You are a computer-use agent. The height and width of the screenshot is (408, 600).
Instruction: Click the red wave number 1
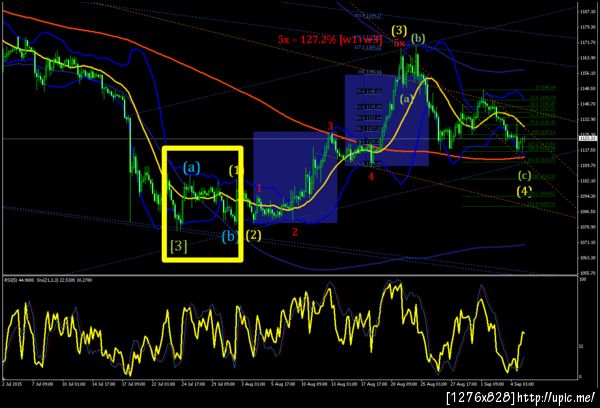pos(259,188)
